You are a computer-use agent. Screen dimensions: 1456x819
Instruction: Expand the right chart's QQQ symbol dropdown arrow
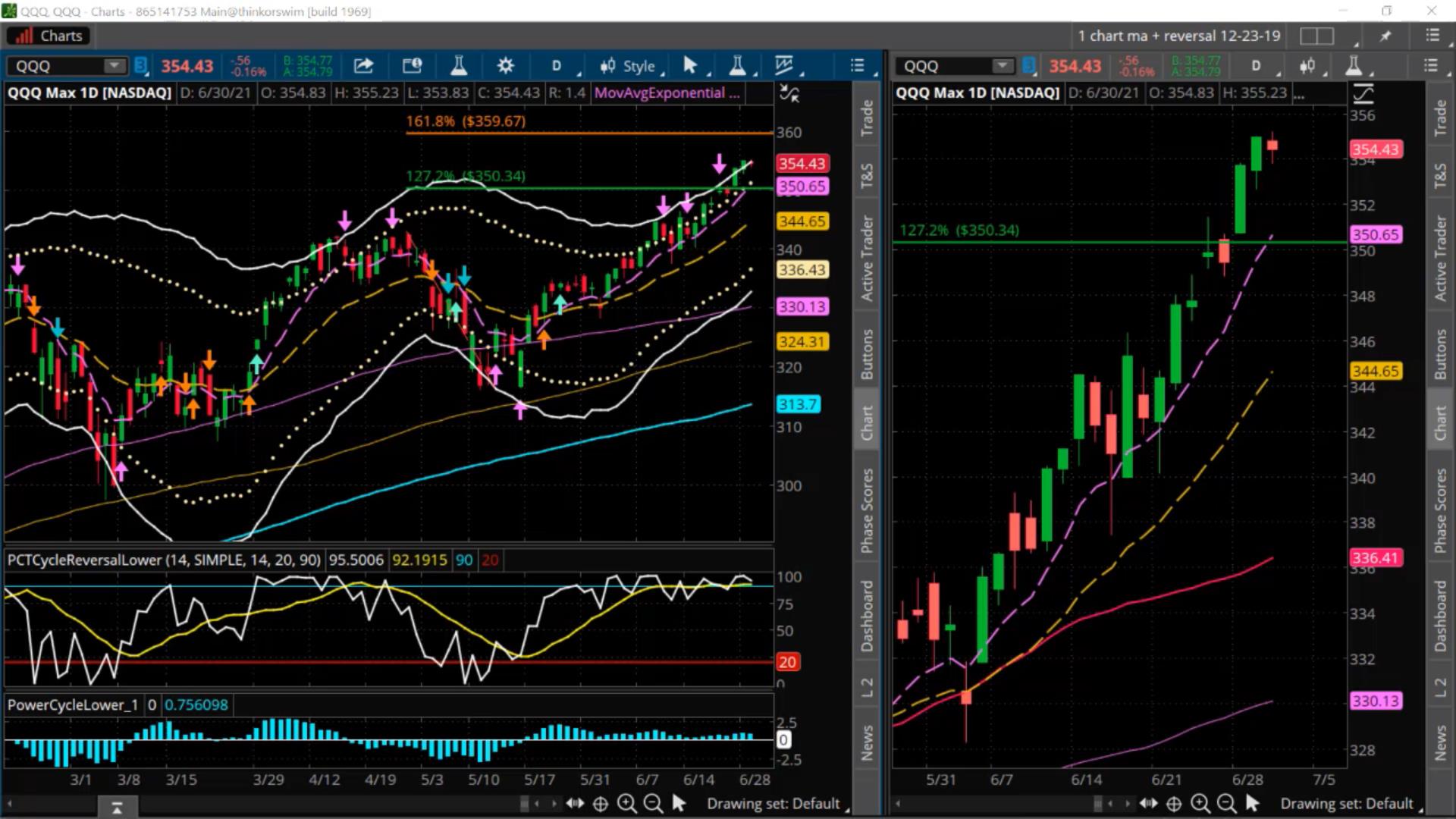click(1003, 66)
